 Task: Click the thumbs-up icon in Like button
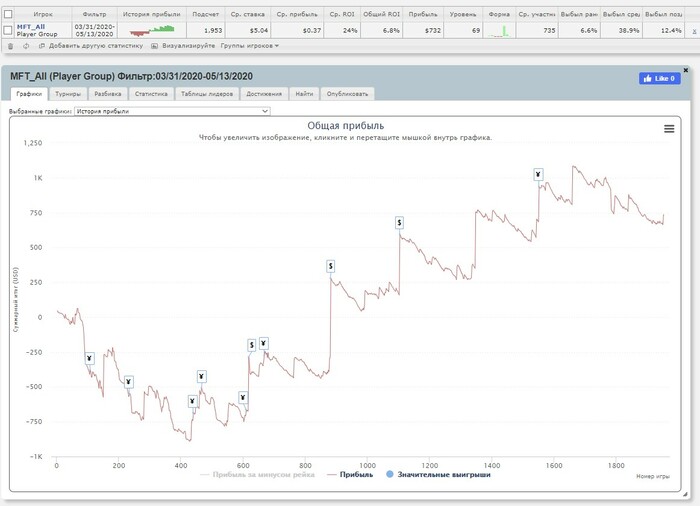pos(648,79)
